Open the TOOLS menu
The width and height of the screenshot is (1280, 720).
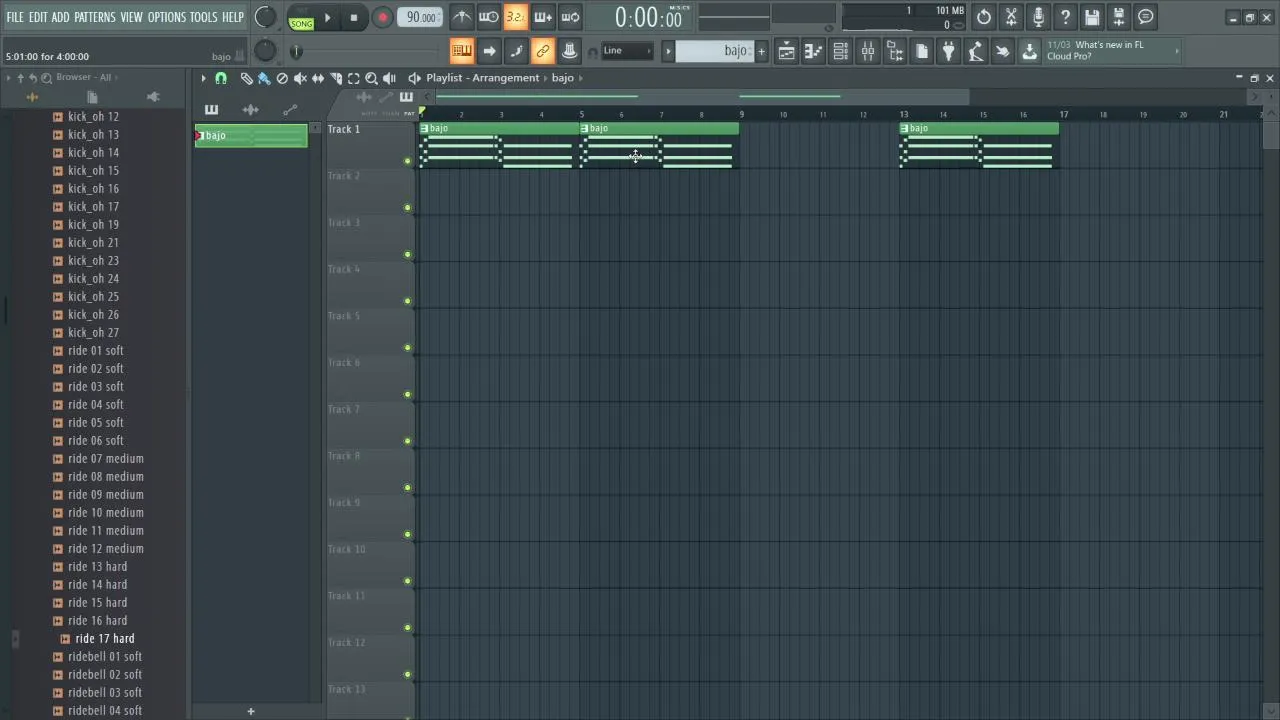tap(203, 17)
